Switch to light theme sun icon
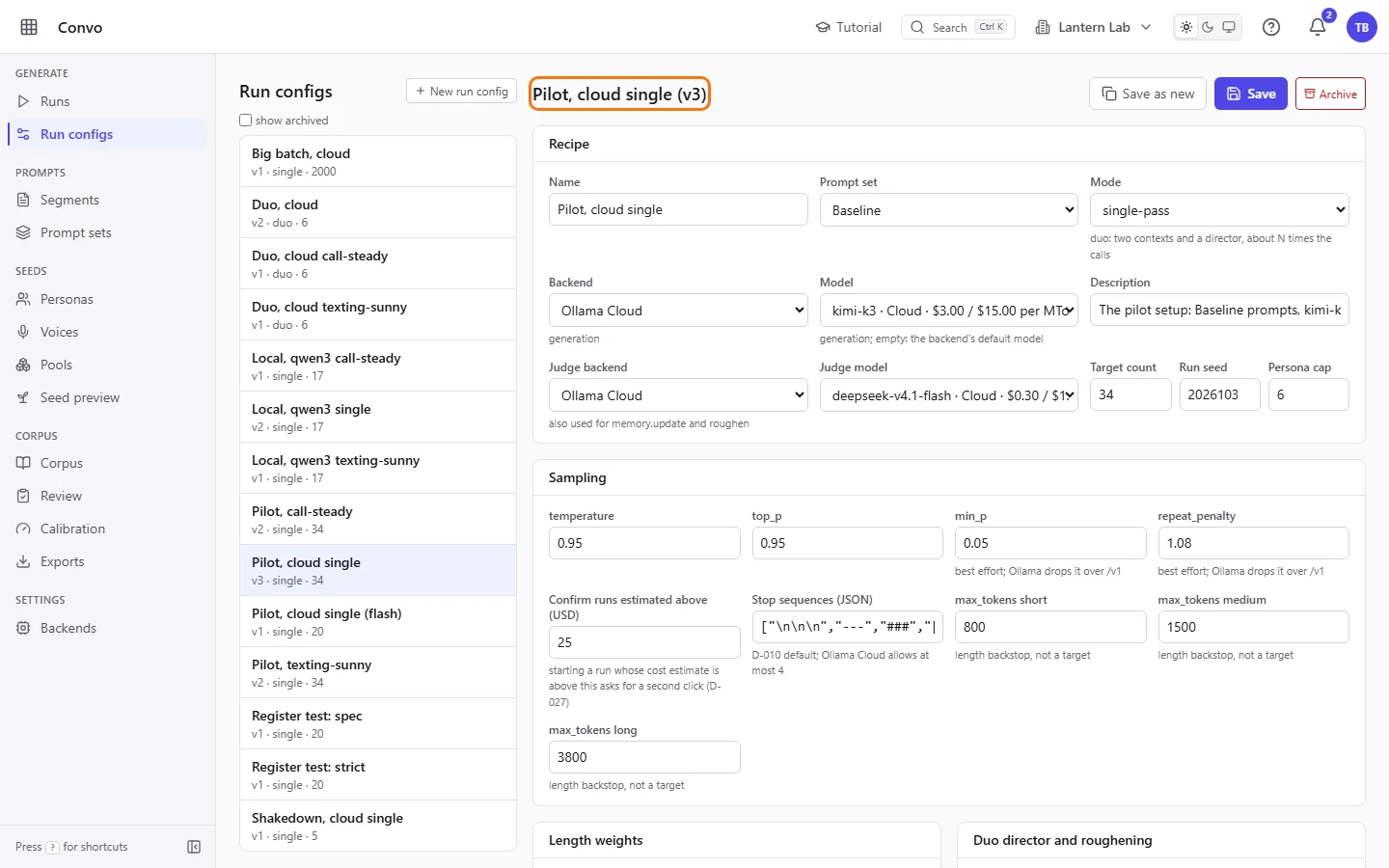Image resolution: width=1389 pixels, height=868 pixels. (1186, 27)
